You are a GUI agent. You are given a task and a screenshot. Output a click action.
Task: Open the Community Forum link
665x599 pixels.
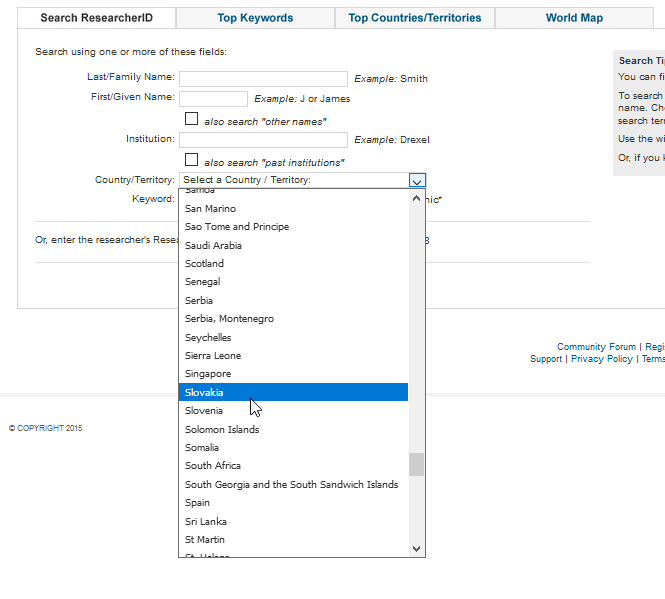pyautogui.click(x=596, y=347)
